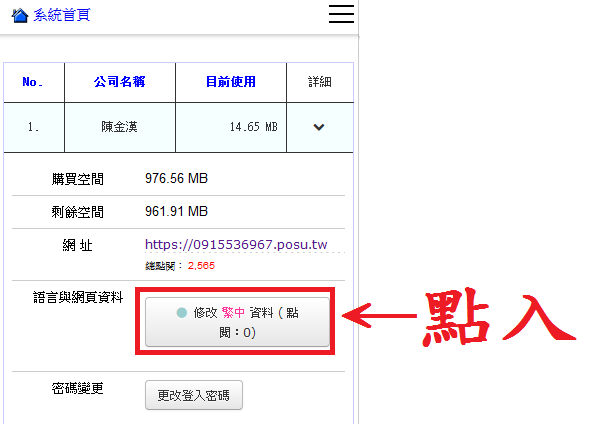The width and height of the screenshot is (590, 424).
Task: Click the 更改登入密碼 button
Action: (x=194, y=395)
